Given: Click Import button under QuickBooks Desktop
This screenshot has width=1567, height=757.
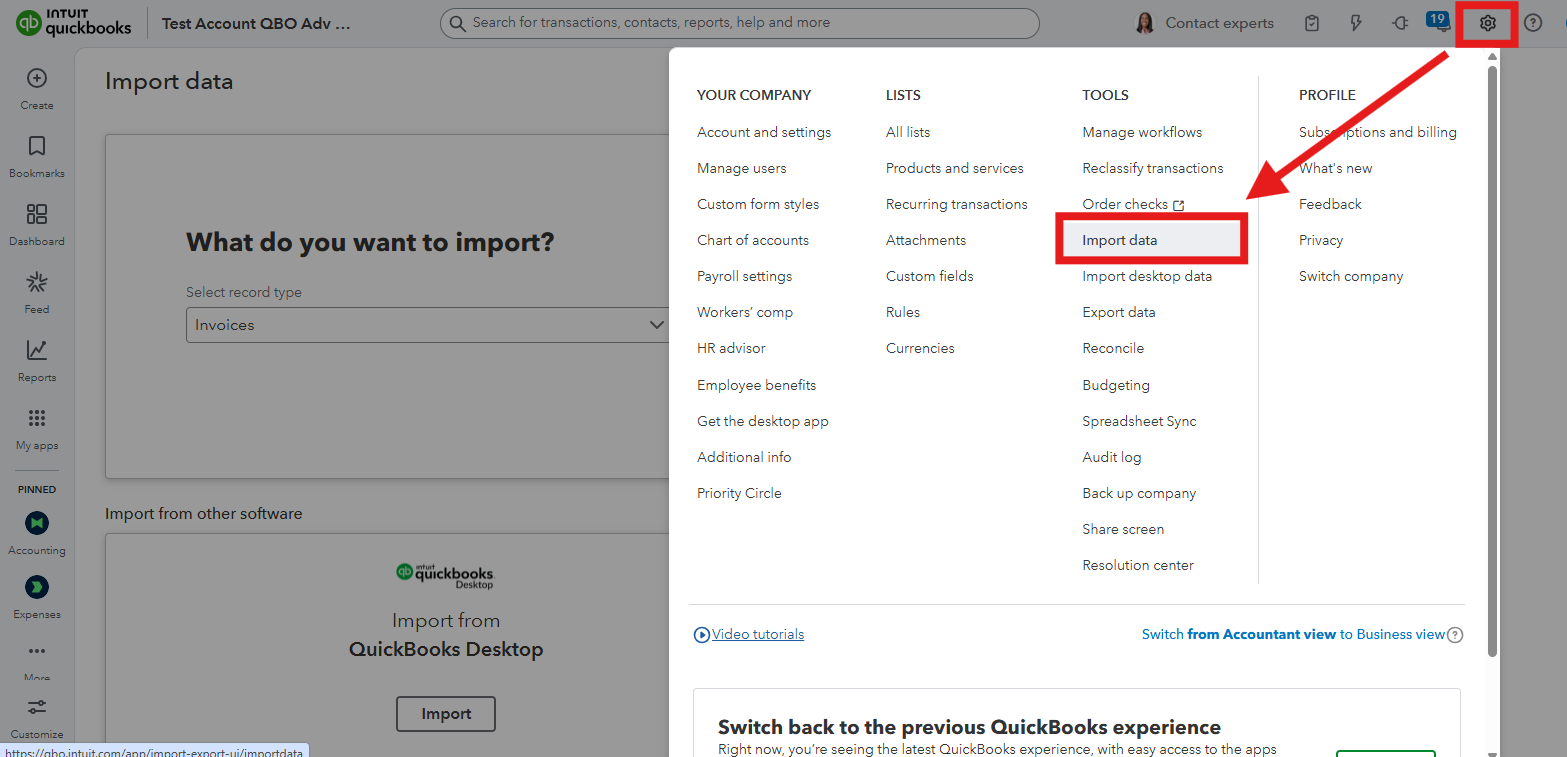Looking at the screenshot, I should (446, 714).
